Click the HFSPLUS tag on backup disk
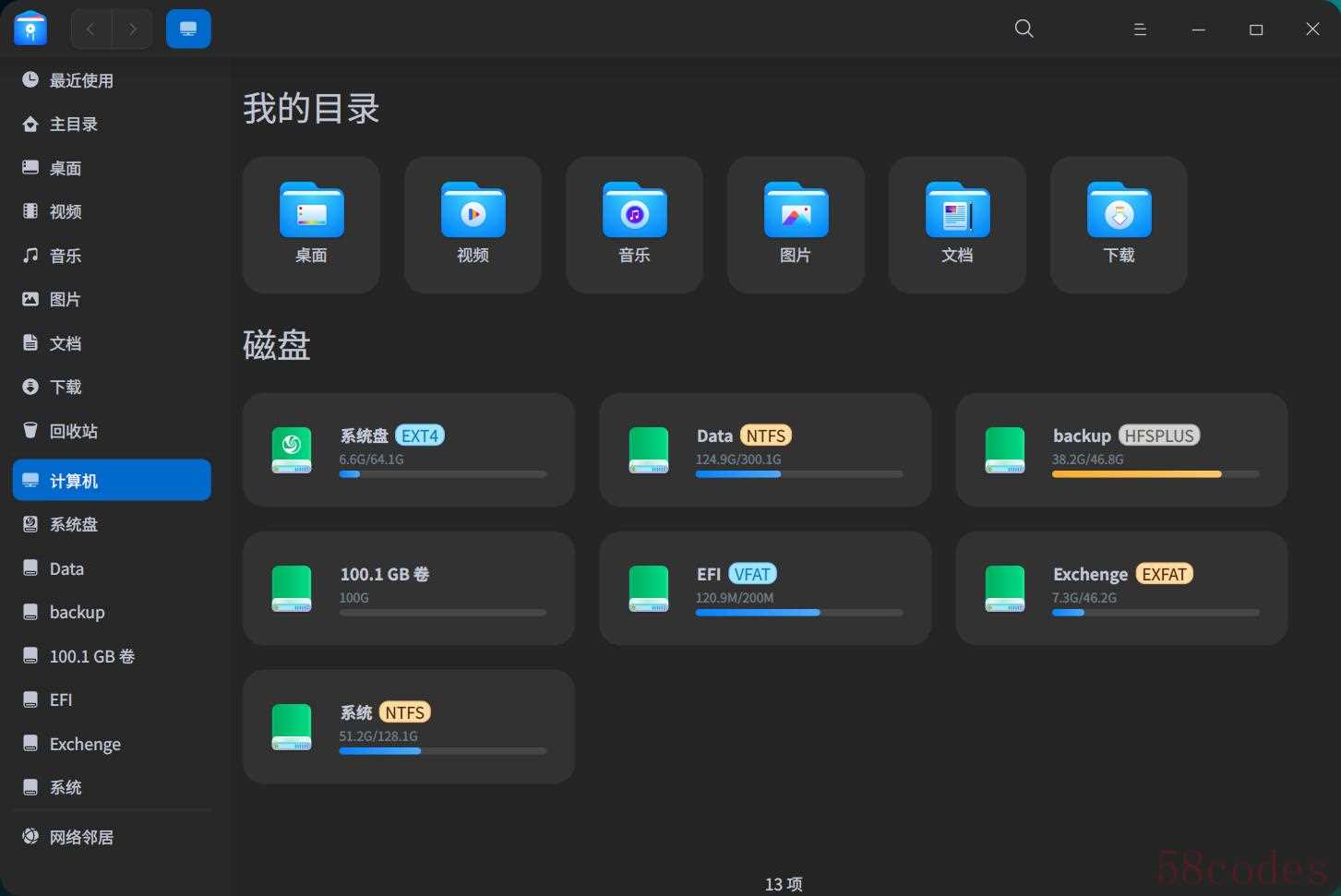Viewport: 1341px width, 896px height. point(1159,436)
